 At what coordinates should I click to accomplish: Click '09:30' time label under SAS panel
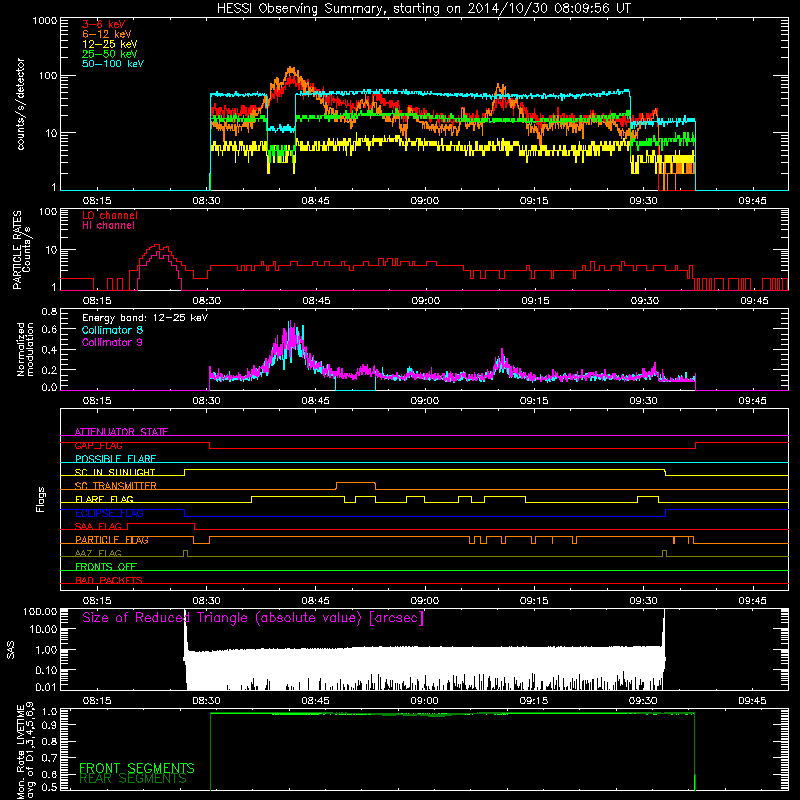coord(643,701)
